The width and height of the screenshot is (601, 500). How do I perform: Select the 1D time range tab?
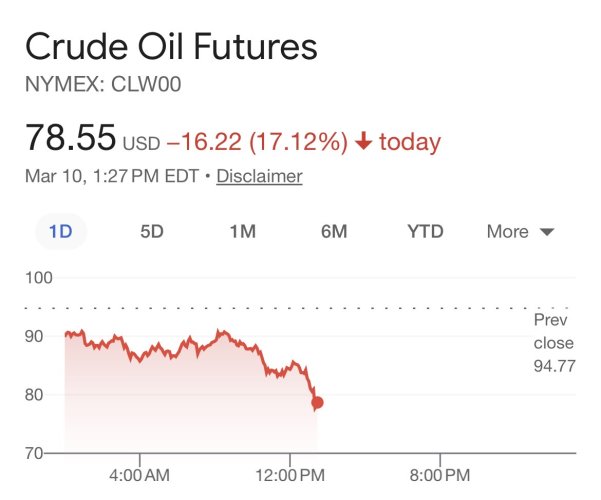(x=61, y=232)
